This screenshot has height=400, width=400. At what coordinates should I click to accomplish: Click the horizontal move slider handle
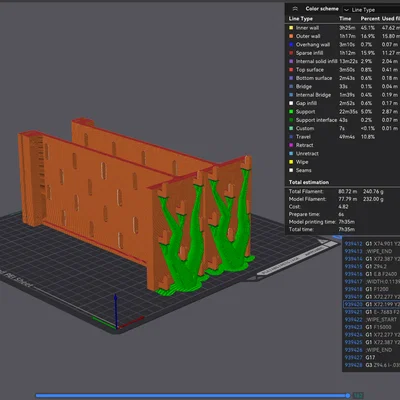pos(348,396)
